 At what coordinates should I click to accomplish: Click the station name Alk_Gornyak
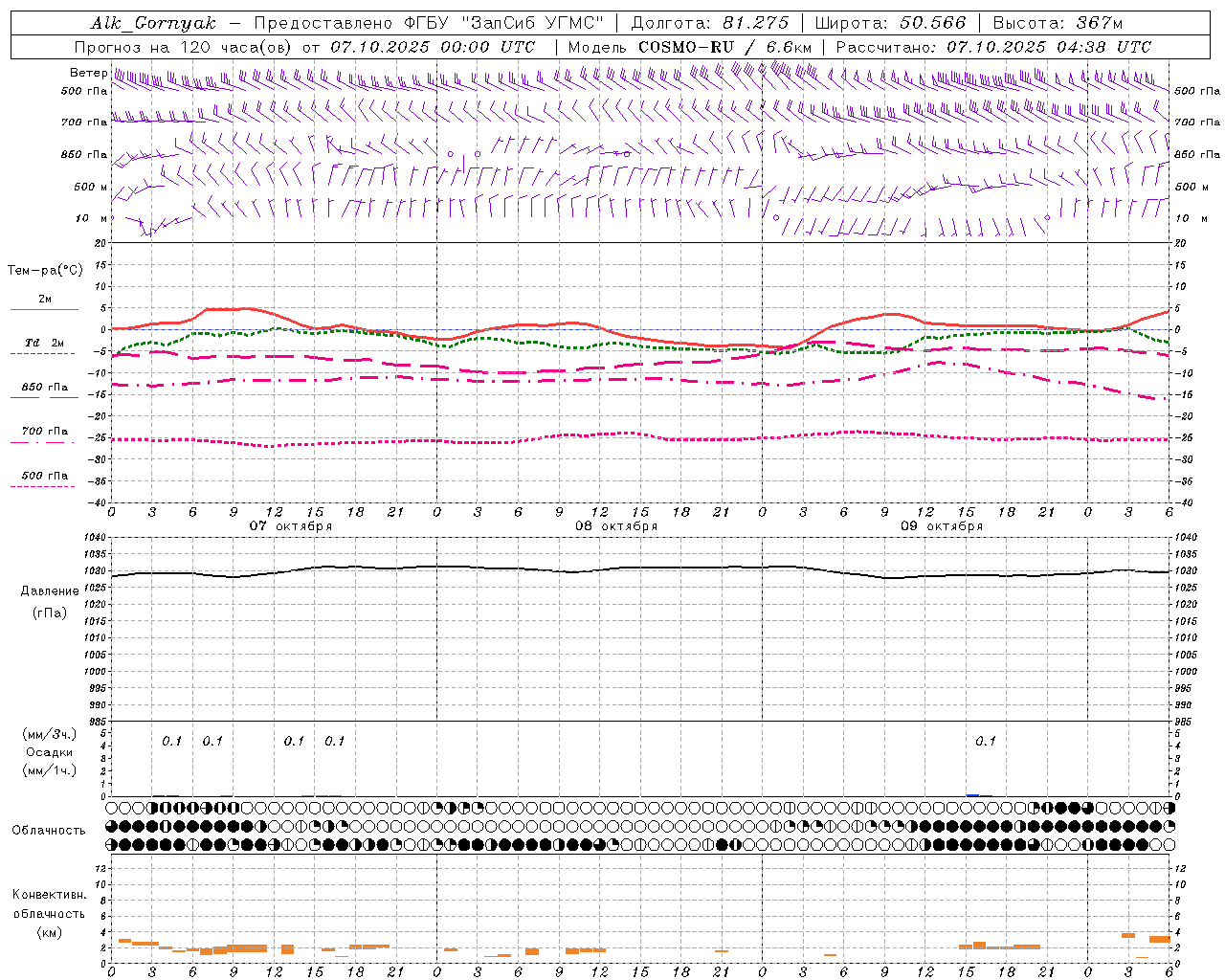(154, 23)
